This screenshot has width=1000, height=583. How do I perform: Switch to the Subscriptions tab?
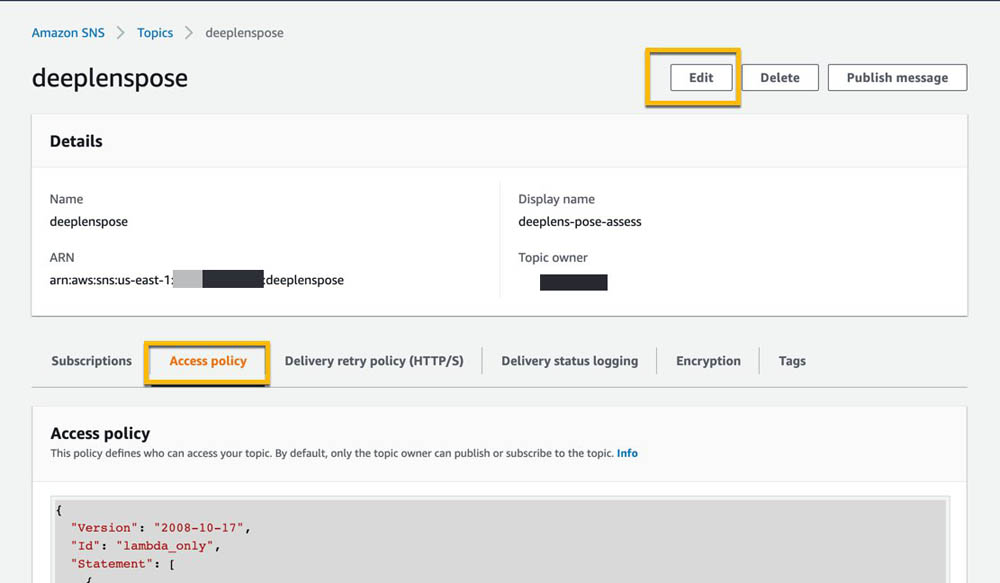tap(92, 361)
